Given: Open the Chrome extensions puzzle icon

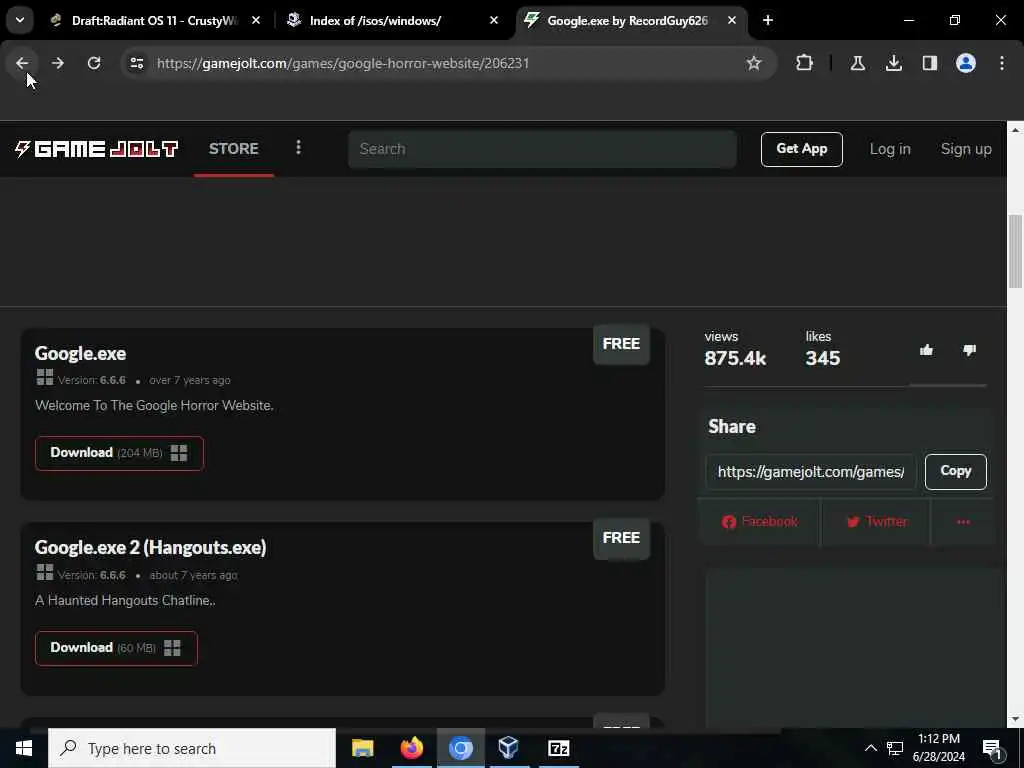Looking at the screenshot, I should pyautogui.click(x=804, y=63).
